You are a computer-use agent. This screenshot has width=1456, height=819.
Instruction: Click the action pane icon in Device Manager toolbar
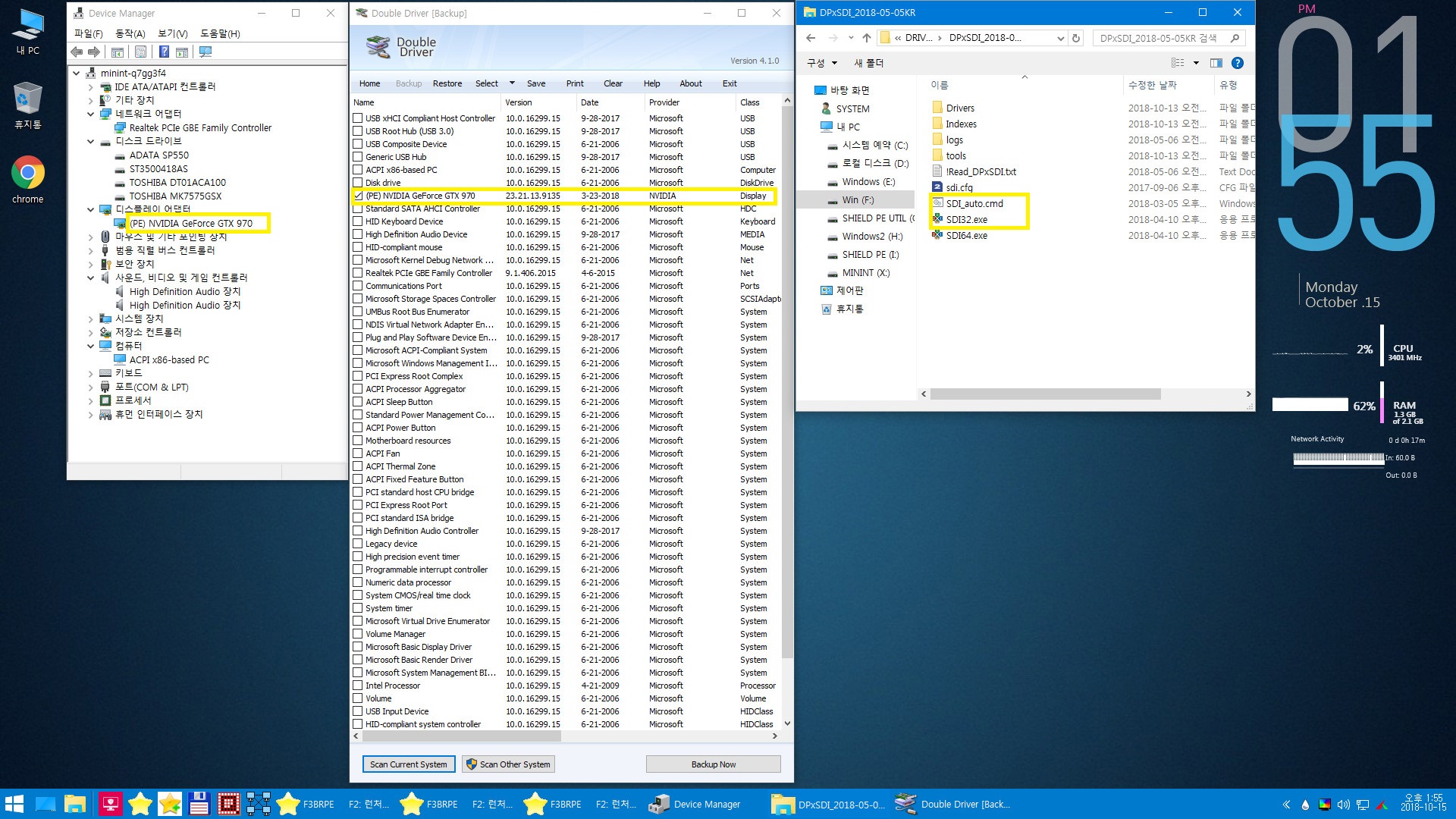(x=182, y=52)
